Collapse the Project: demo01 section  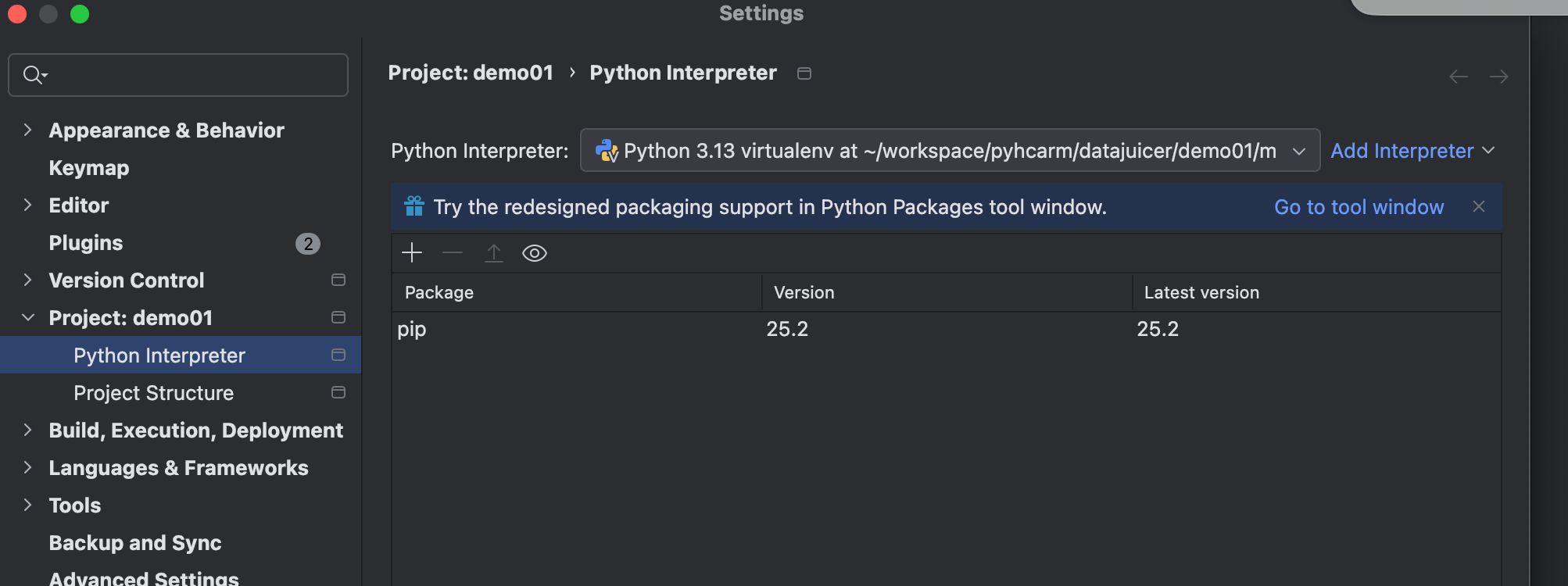click(x=28, y=317)
